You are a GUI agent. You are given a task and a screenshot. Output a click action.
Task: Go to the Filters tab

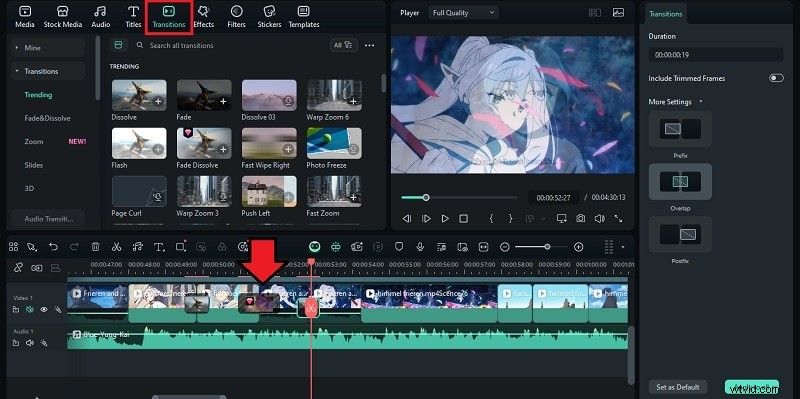[x=236, y=17]
